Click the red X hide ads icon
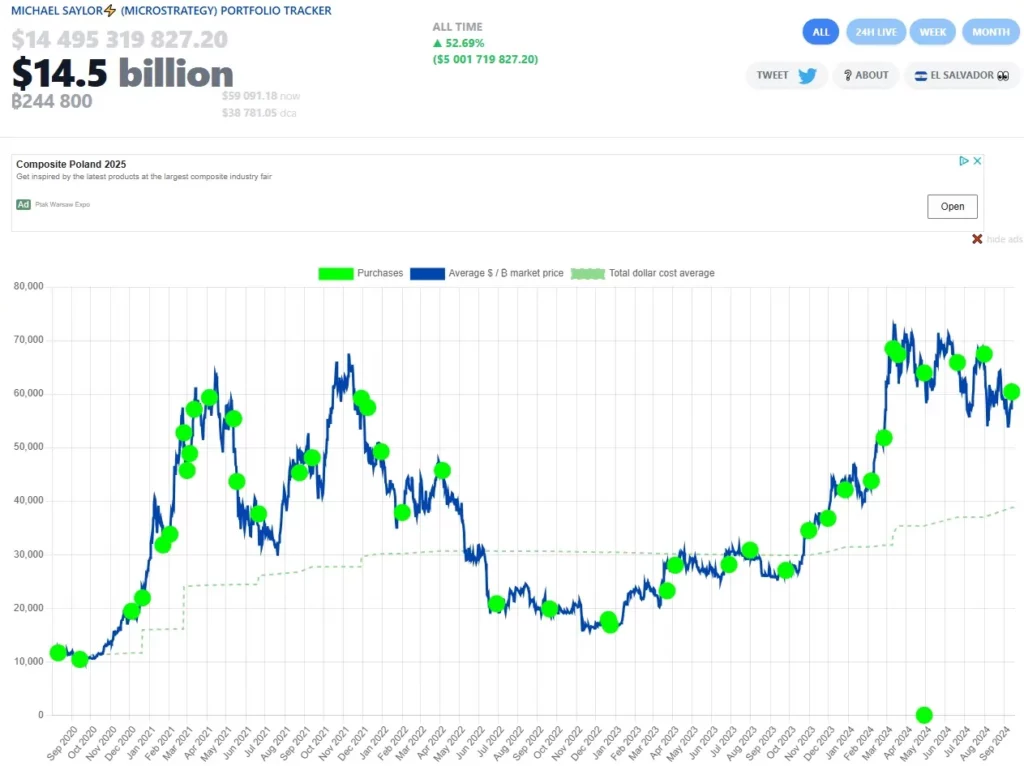The image size is (1024, 766). pos(977,239)
